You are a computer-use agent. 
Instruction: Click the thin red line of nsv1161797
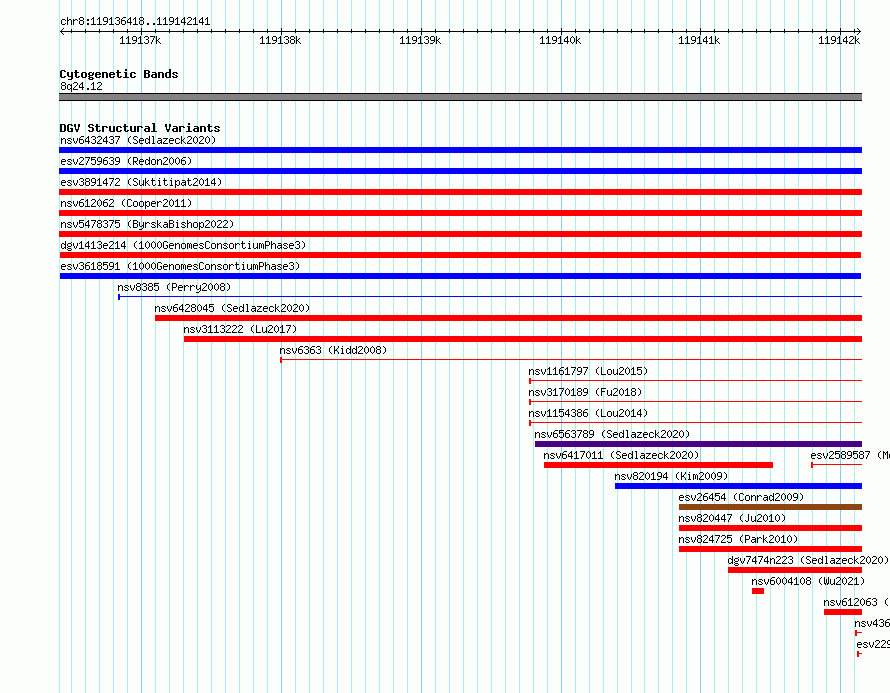coord(696,381)
